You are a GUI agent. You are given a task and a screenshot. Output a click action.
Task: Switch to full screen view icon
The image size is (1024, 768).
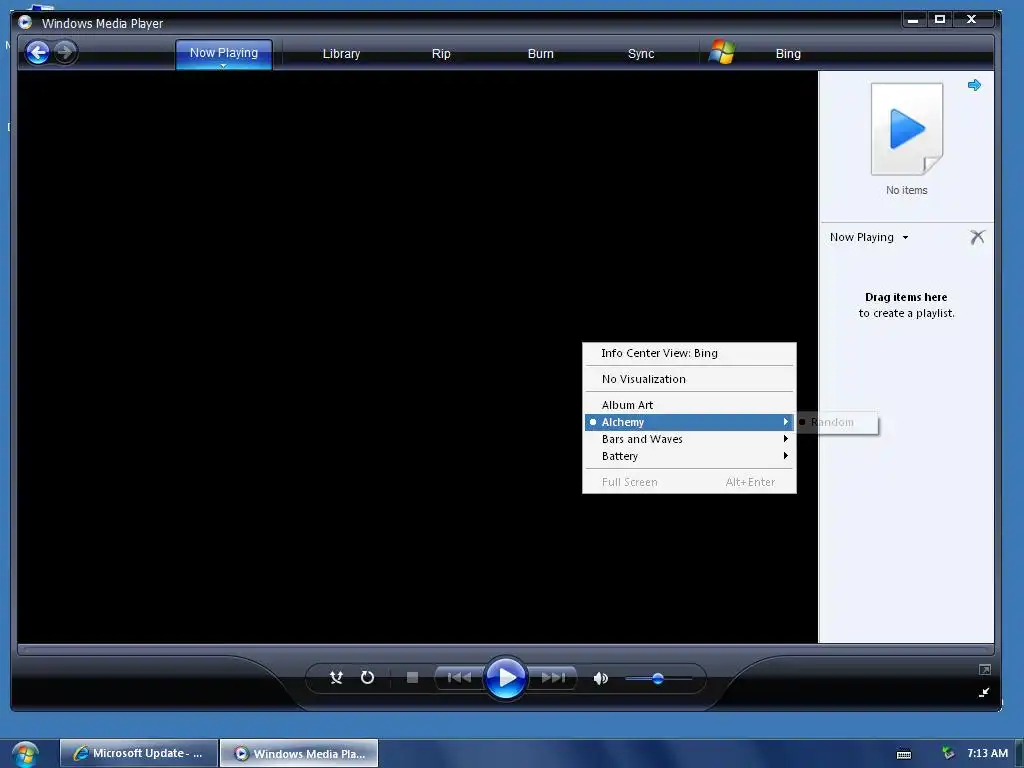tap(985, 669)
